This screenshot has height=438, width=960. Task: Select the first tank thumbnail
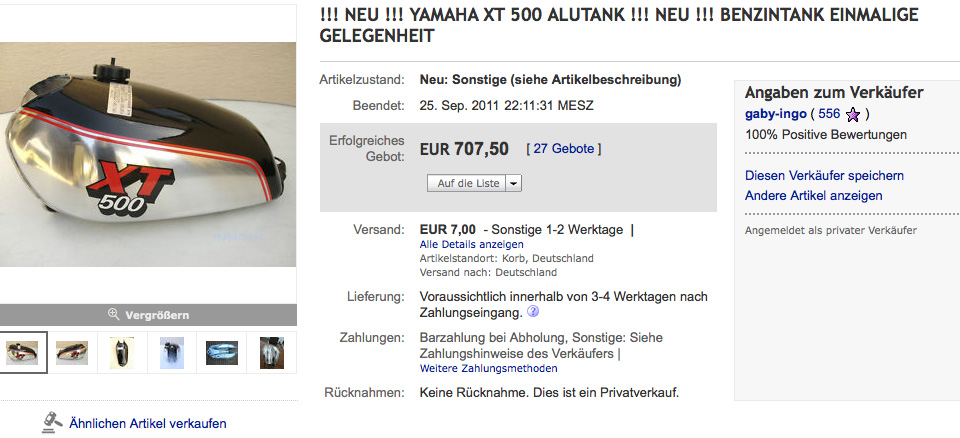pos(22,352)
